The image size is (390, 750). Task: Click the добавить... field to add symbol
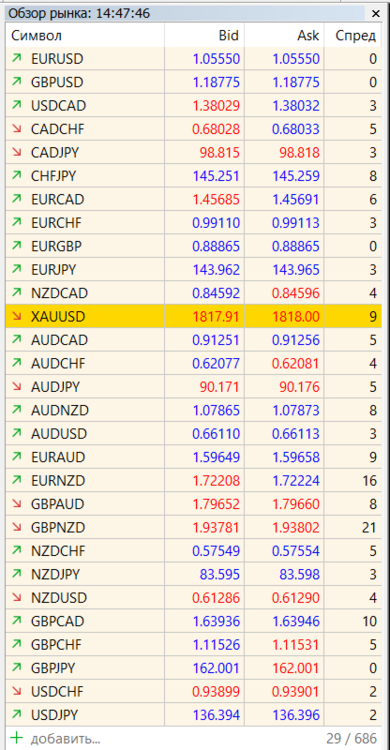click(x=66, y=738)
